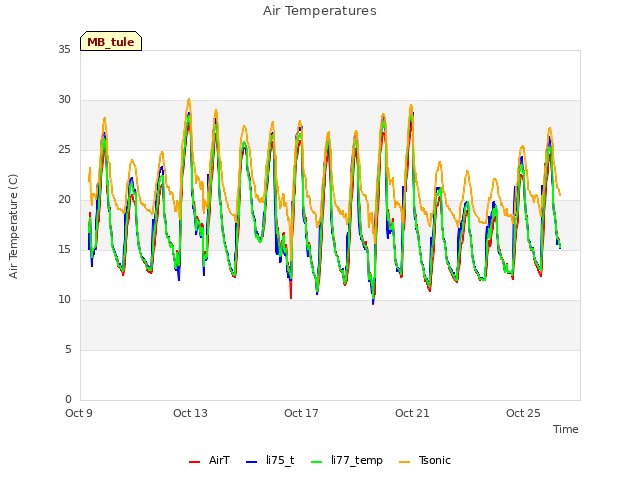Click the 15 y-axis value
This screenshot has width=640, height=480.
click(x=64, y=249)
